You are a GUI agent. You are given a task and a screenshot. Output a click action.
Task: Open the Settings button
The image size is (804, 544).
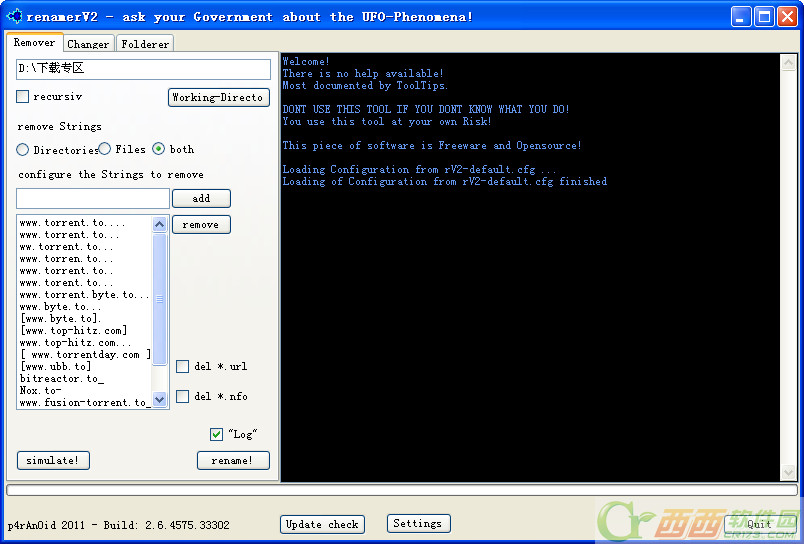point(419,523)
